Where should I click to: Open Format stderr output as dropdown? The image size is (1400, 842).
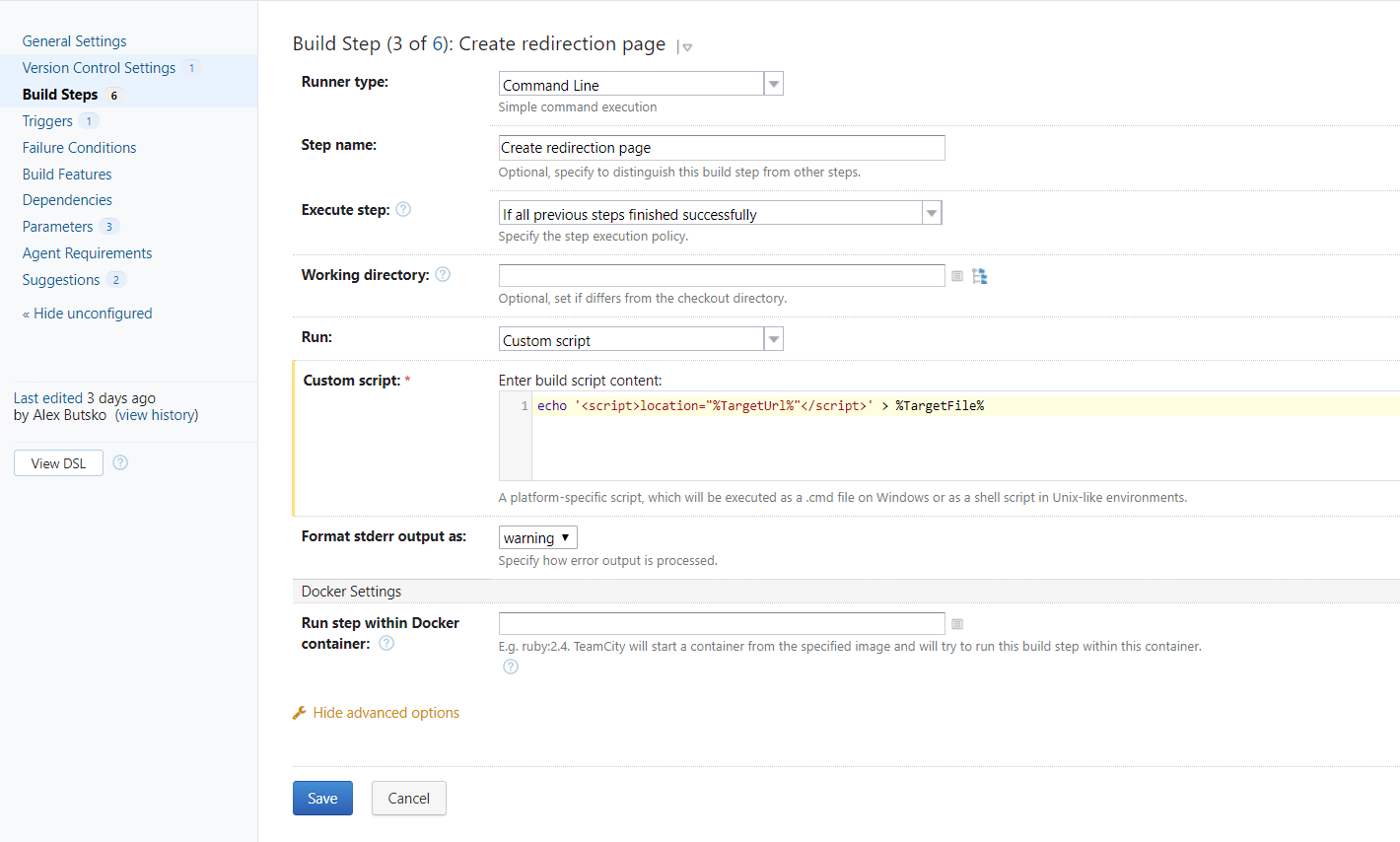tap(537, 537)
